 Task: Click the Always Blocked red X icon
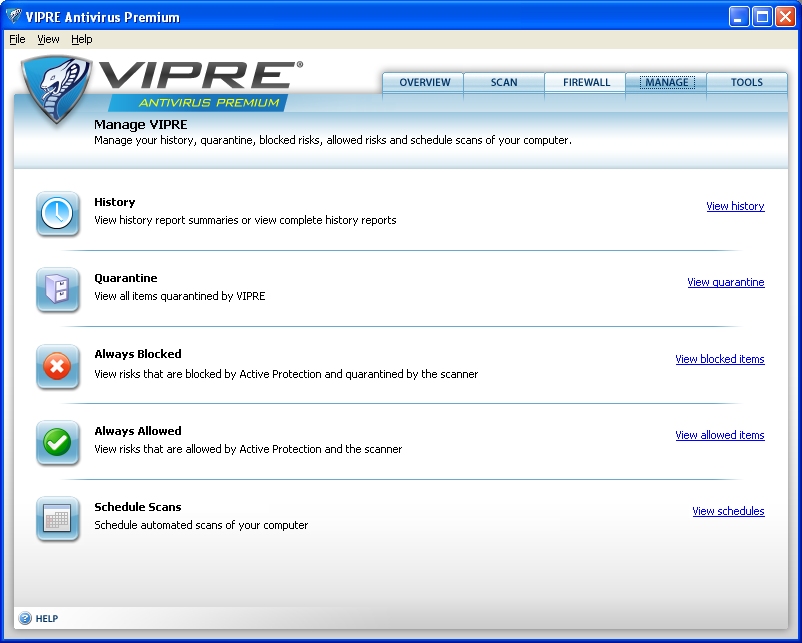tap(57, 366)
